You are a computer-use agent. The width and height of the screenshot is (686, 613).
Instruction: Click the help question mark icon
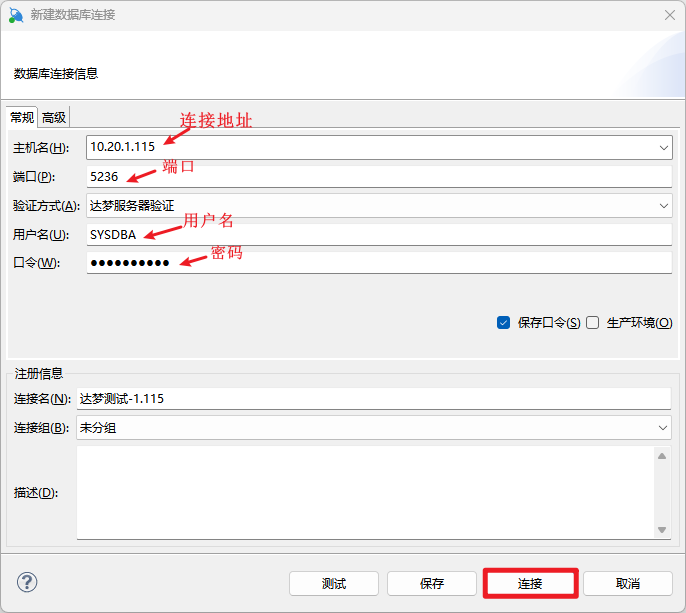(x=27, y=582)
